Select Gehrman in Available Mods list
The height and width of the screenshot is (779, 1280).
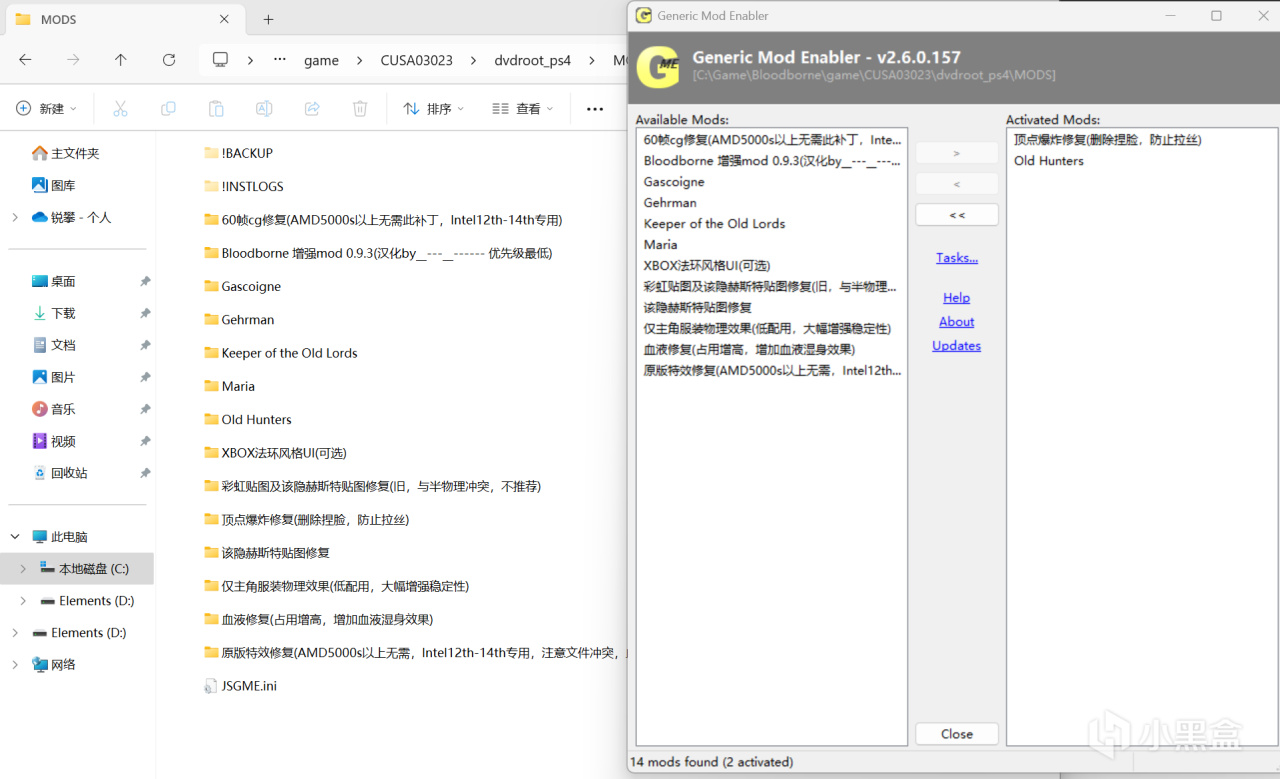pos(670,203)
